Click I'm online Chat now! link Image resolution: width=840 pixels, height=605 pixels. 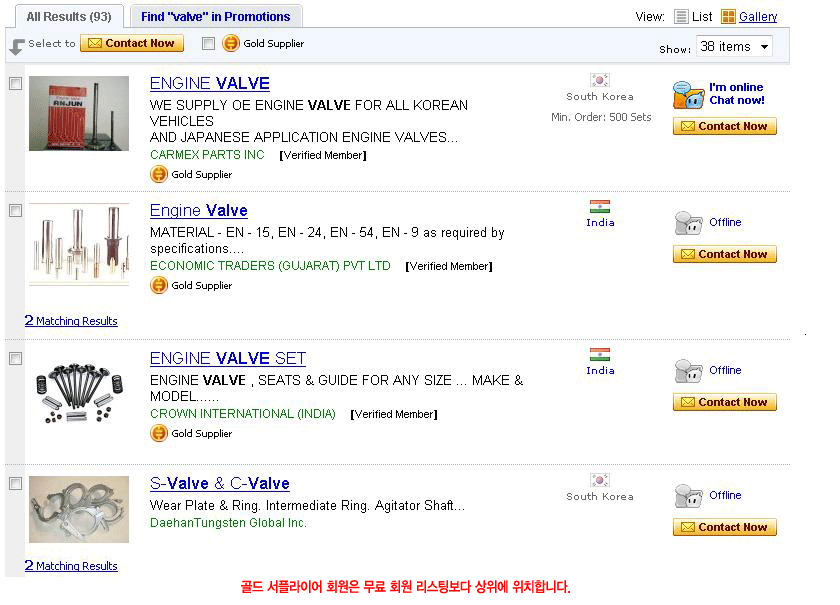point(737,94)
